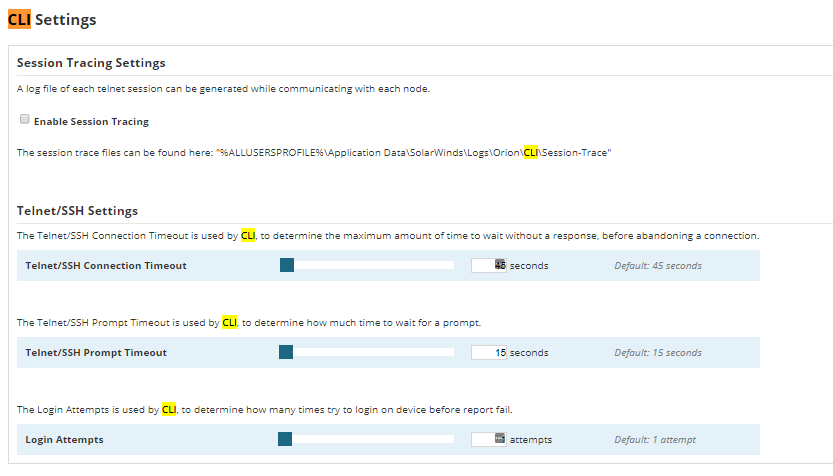Click the session trace file path text
The height and width of the screenshot is (476, 833).
[413, 153]
